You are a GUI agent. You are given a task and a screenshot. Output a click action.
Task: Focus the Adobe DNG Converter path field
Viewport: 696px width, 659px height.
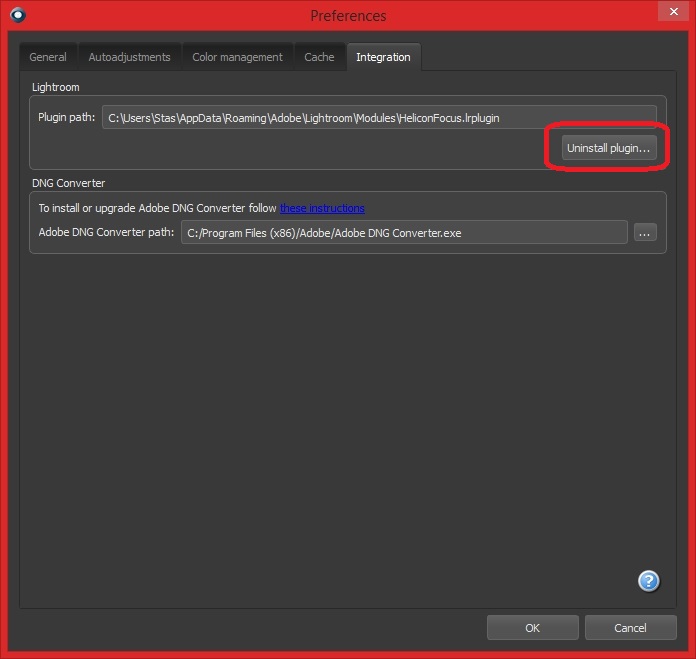pyautogui.click(x=404, y=233)
